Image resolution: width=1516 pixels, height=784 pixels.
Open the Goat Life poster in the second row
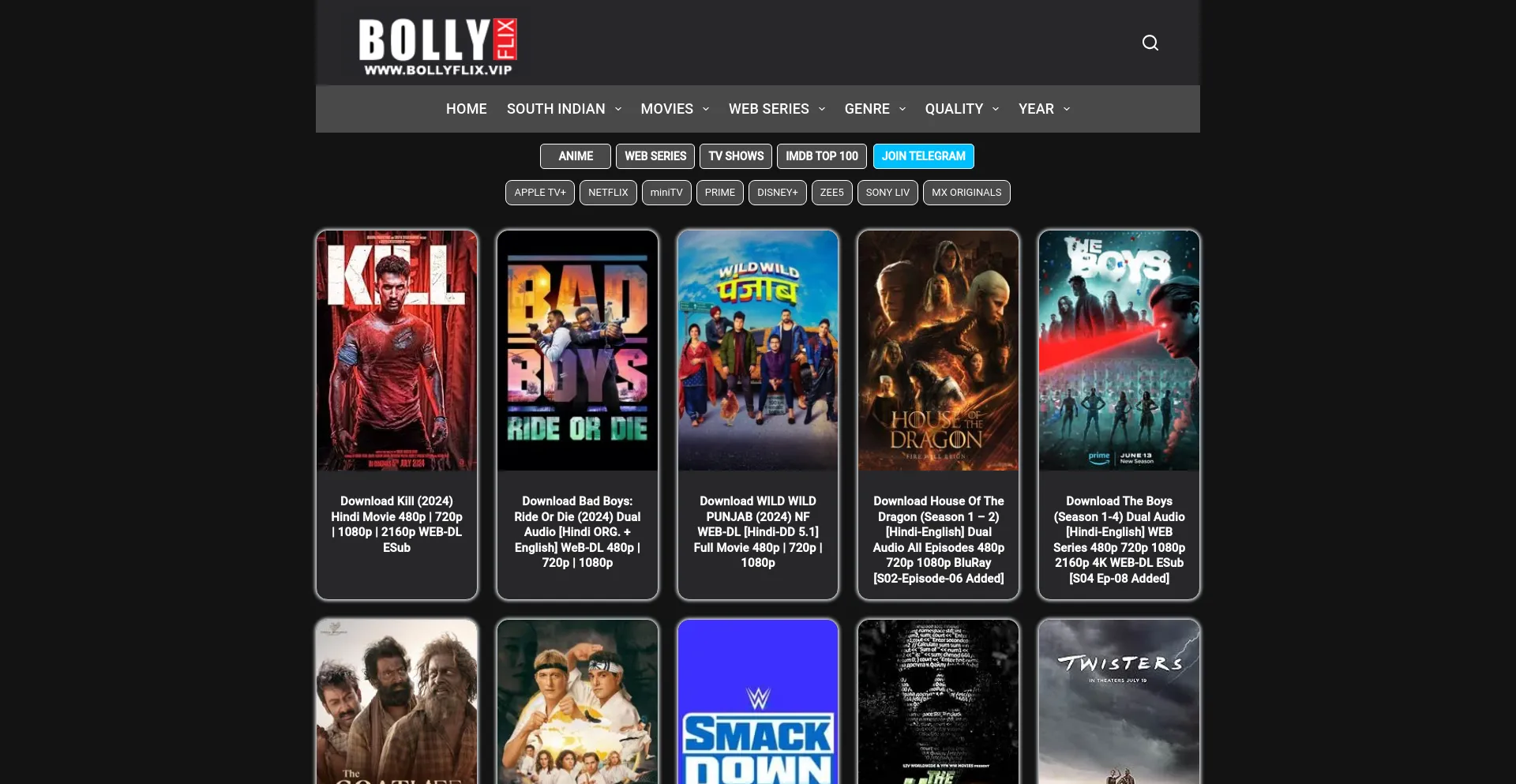[397, 702]
